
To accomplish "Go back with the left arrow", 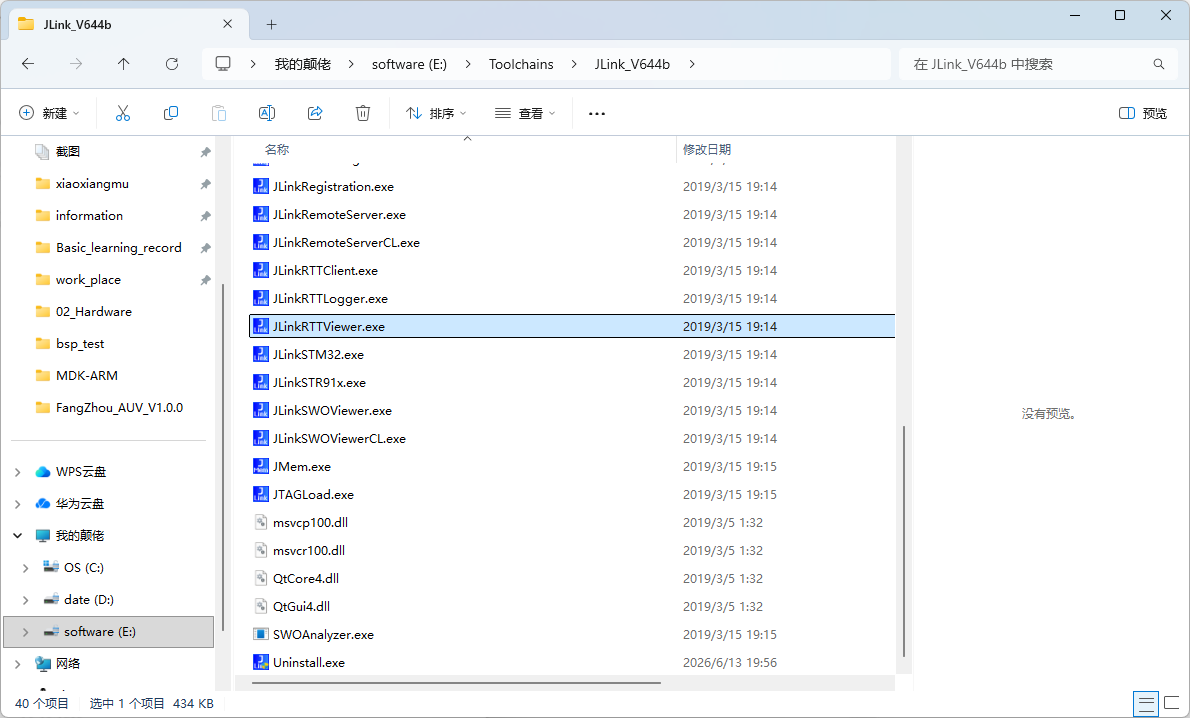I will coord(28,64).
